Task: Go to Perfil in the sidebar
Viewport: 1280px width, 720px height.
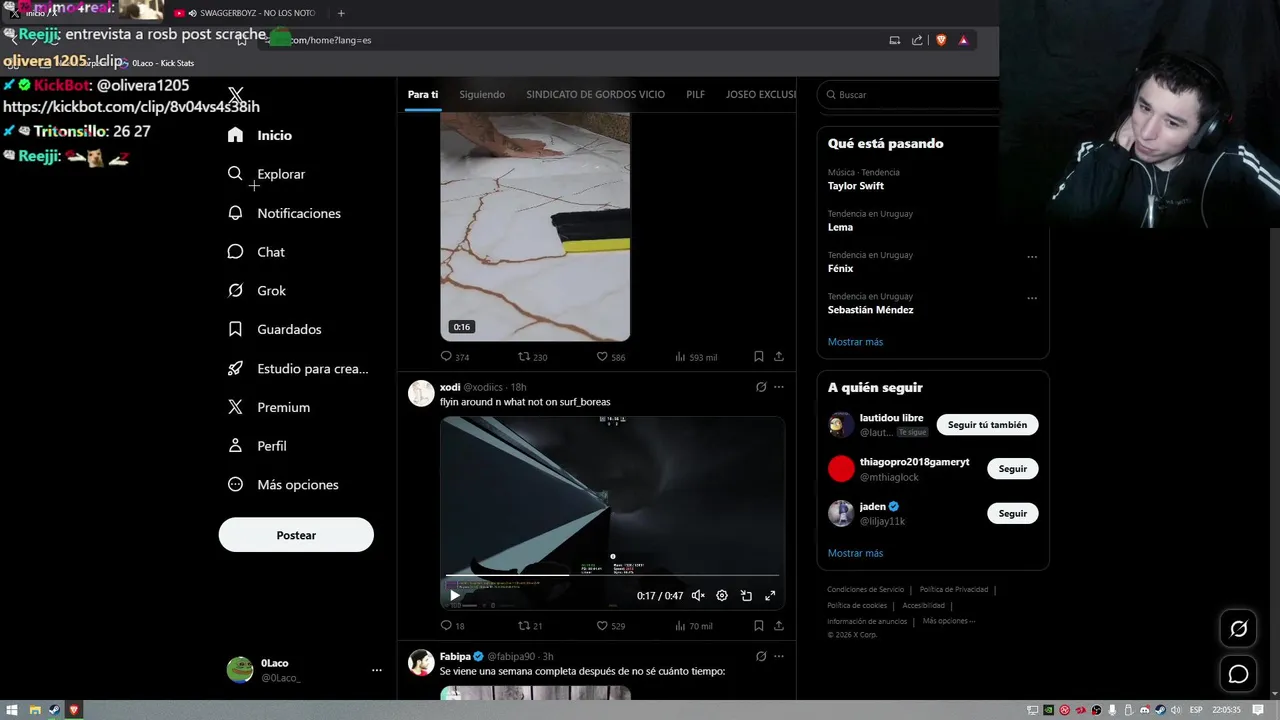Action: click(257, 446)
